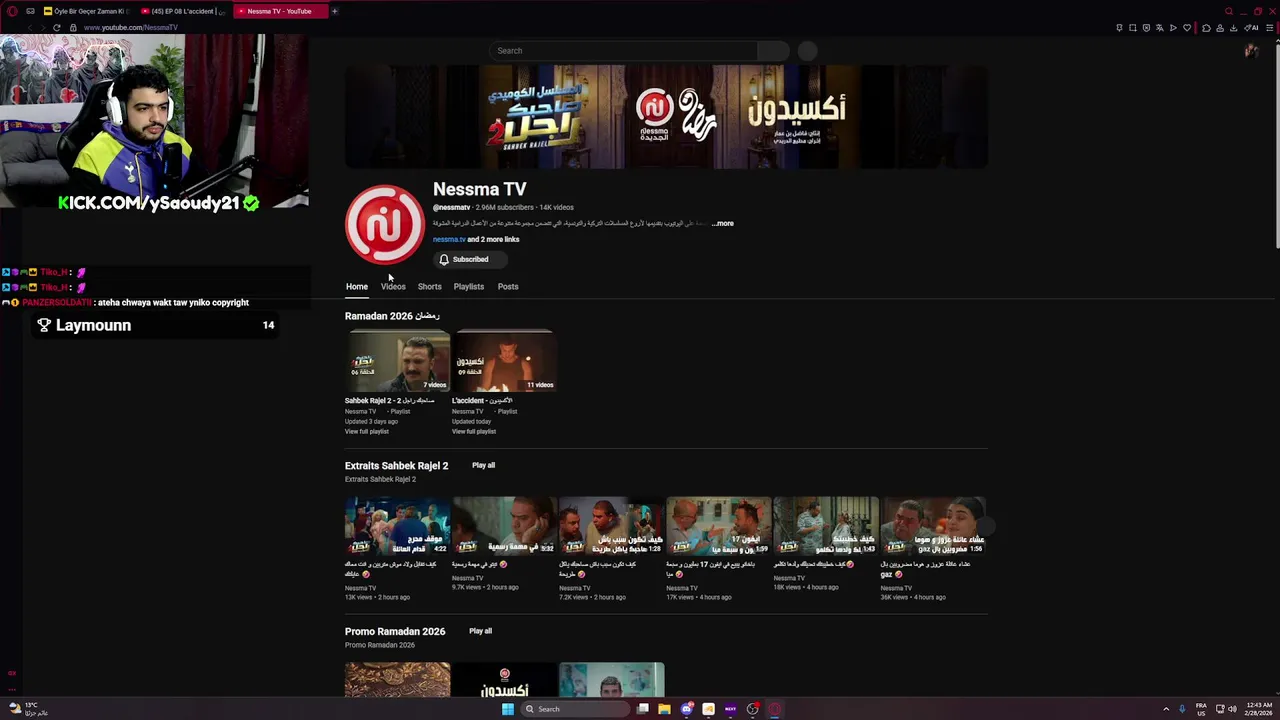Click the YouTube search input field
Image resolution: width=1280 pixels, height=720 pixels.
[x=623, y=51]
